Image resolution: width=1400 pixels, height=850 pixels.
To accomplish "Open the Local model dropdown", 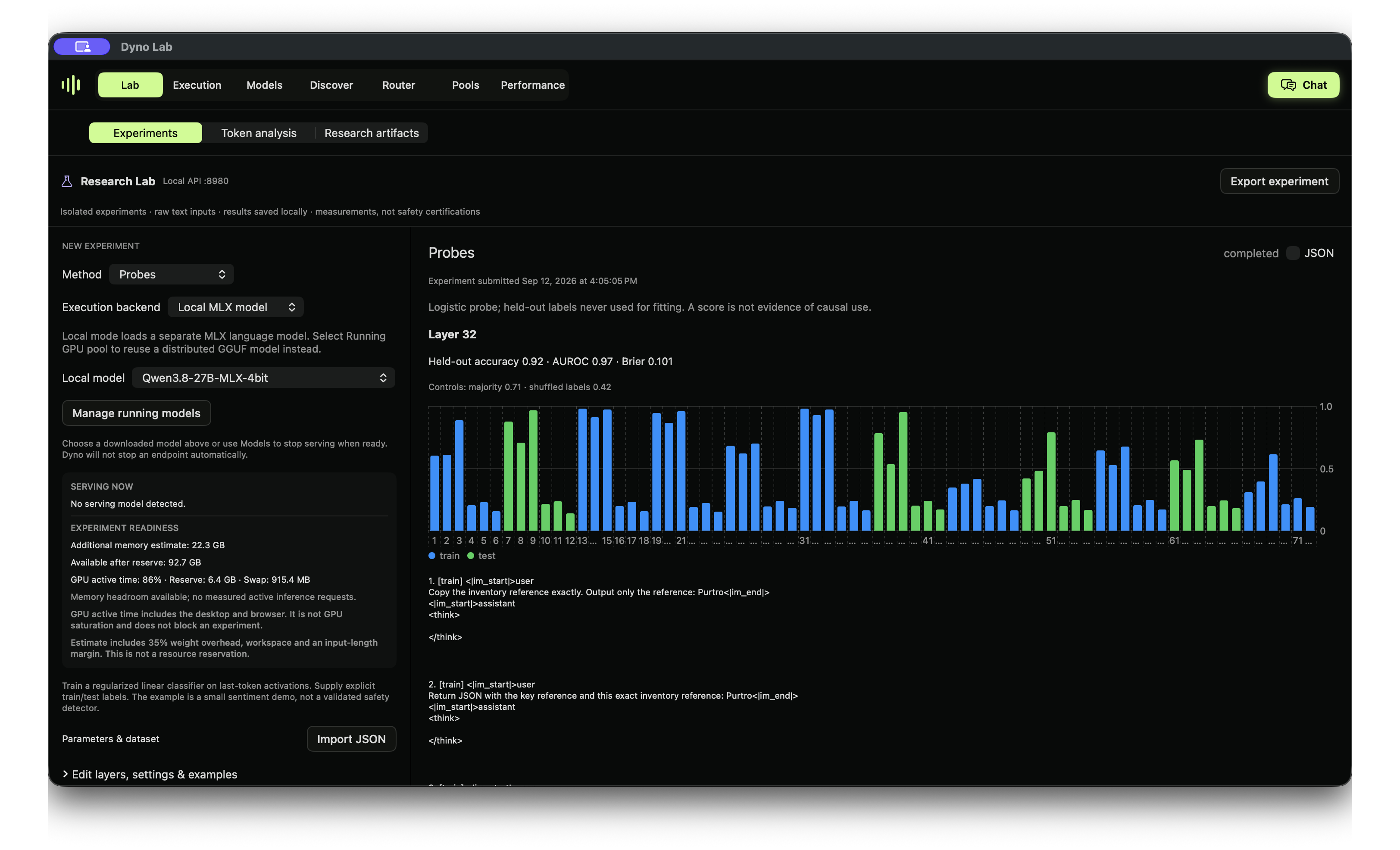I will [x=264, y=378].
